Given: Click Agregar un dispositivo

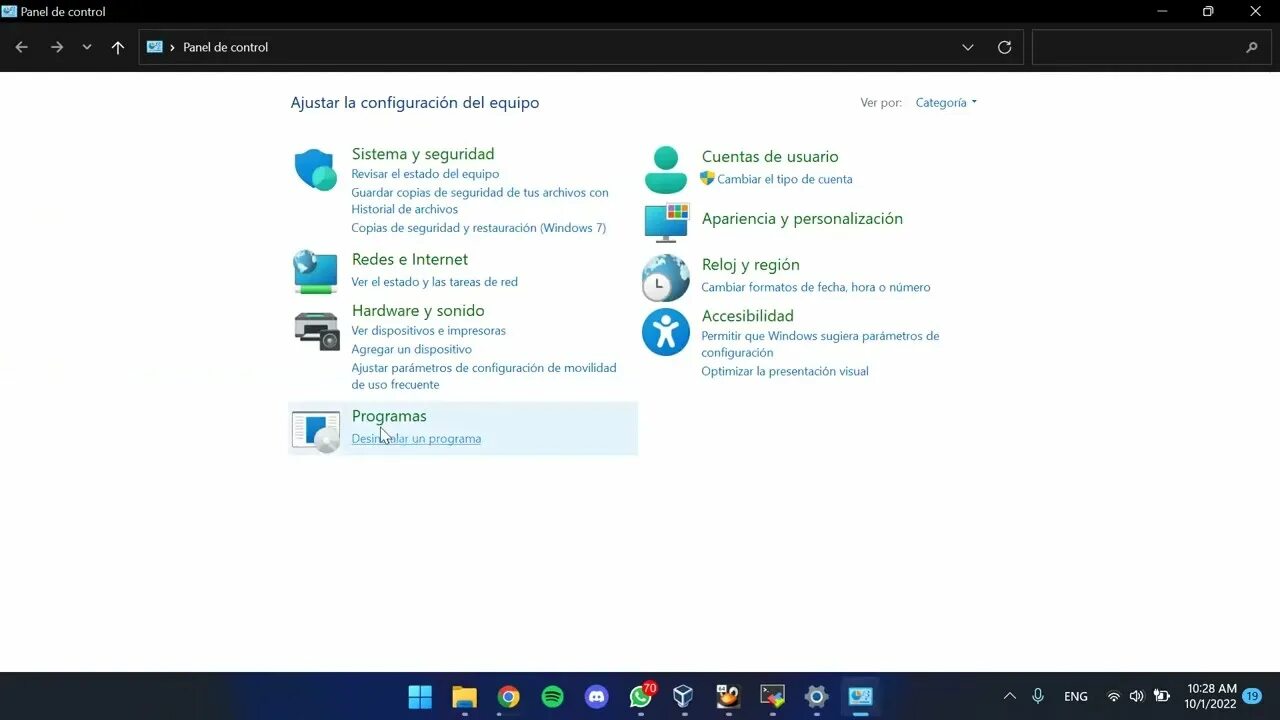Looking at the screenshot, I should [411, 349].
